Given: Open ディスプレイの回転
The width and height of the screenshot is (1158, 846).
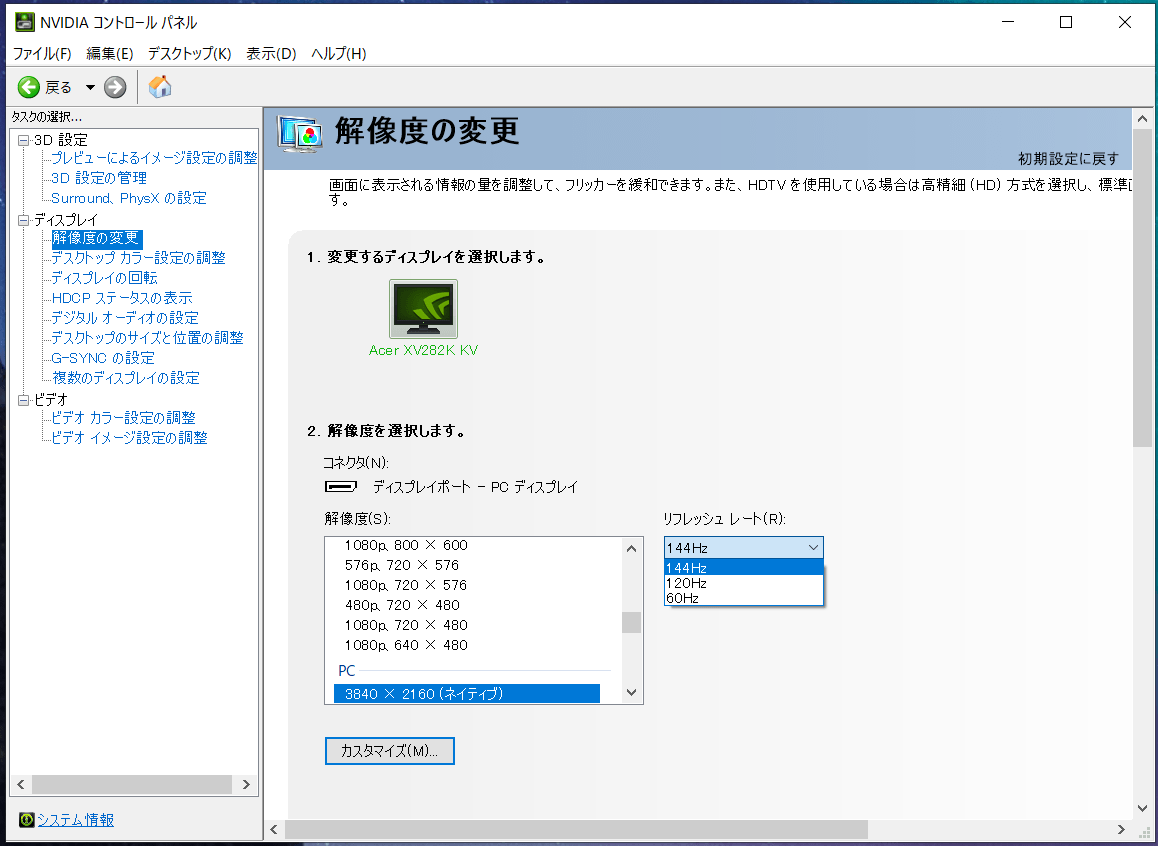Looking at the screenshot, I should 104,278.
